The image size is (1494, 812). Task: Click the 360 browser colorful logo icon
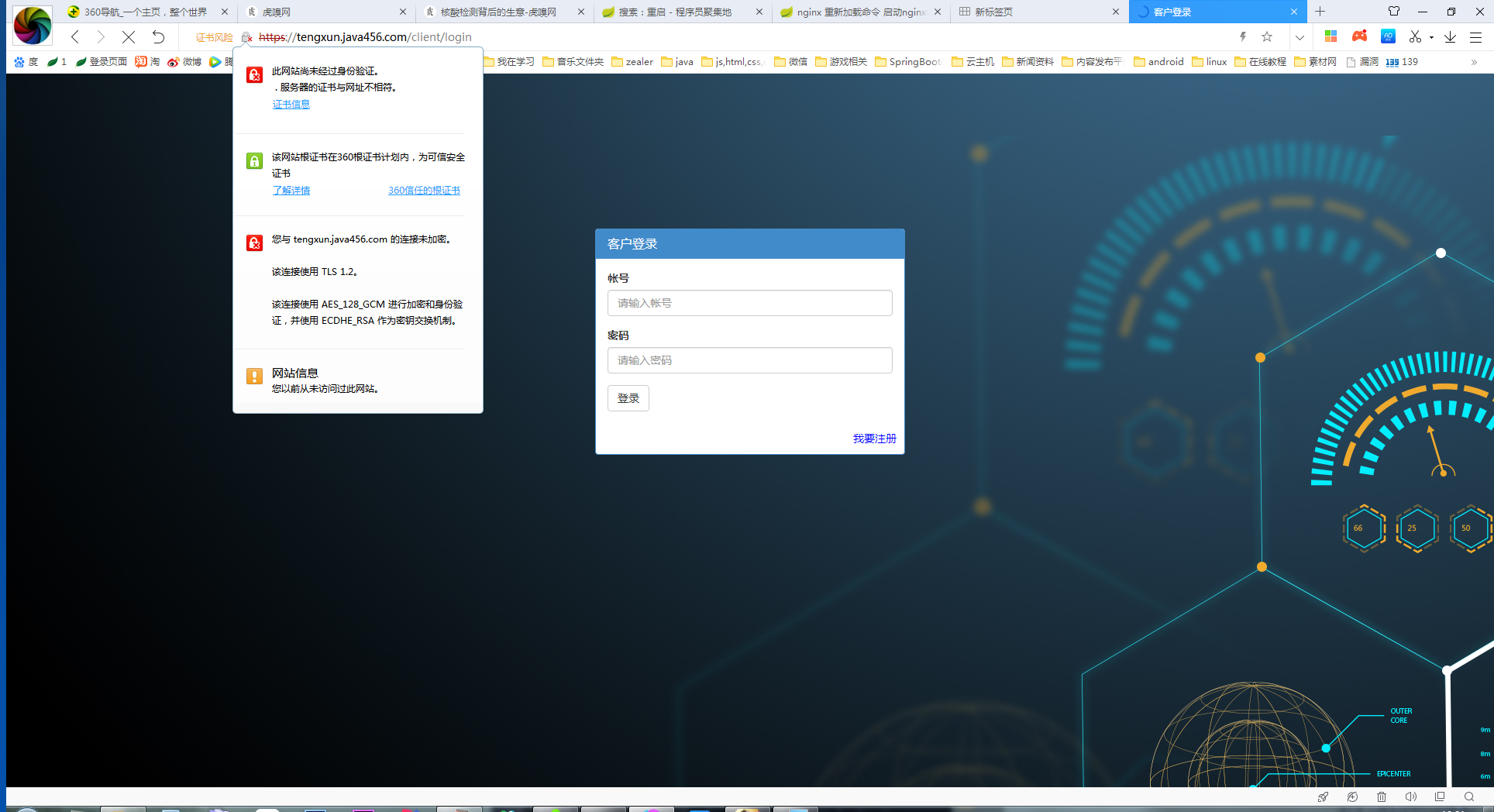(x=32, y=25)
